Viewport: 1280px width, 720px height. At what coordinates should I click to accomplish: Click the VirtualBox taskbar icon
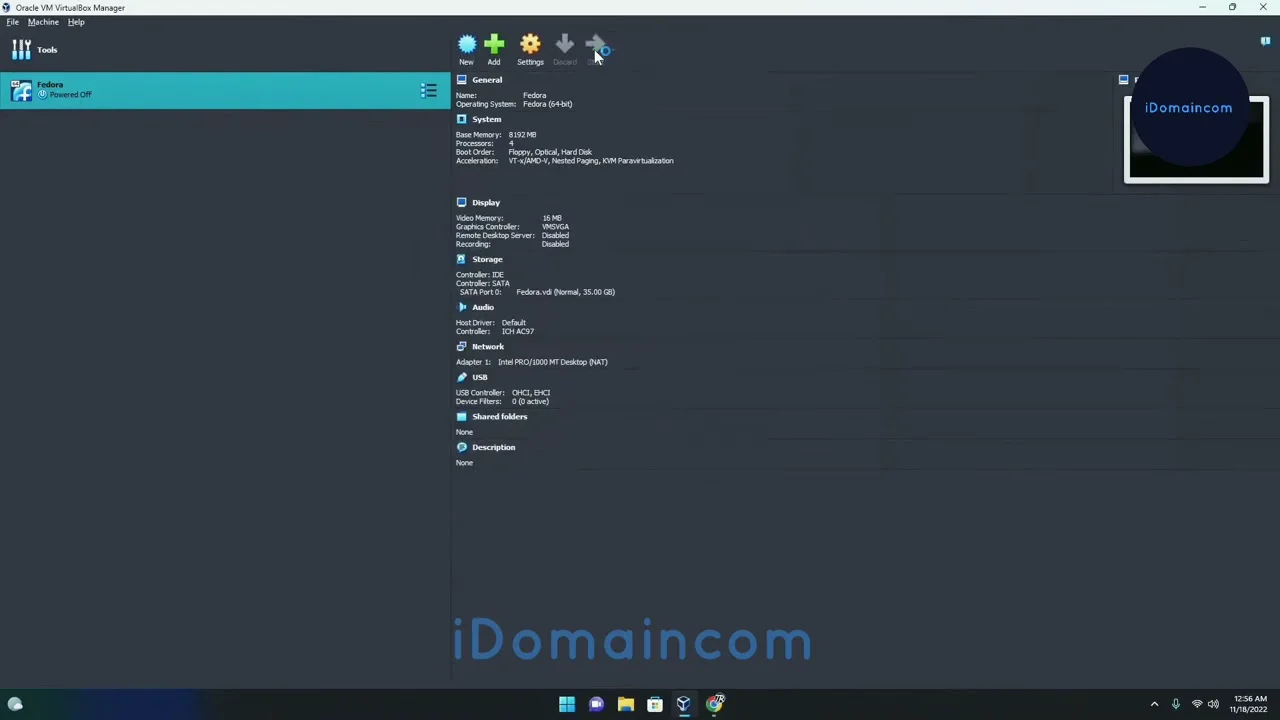tap(684, 704)
